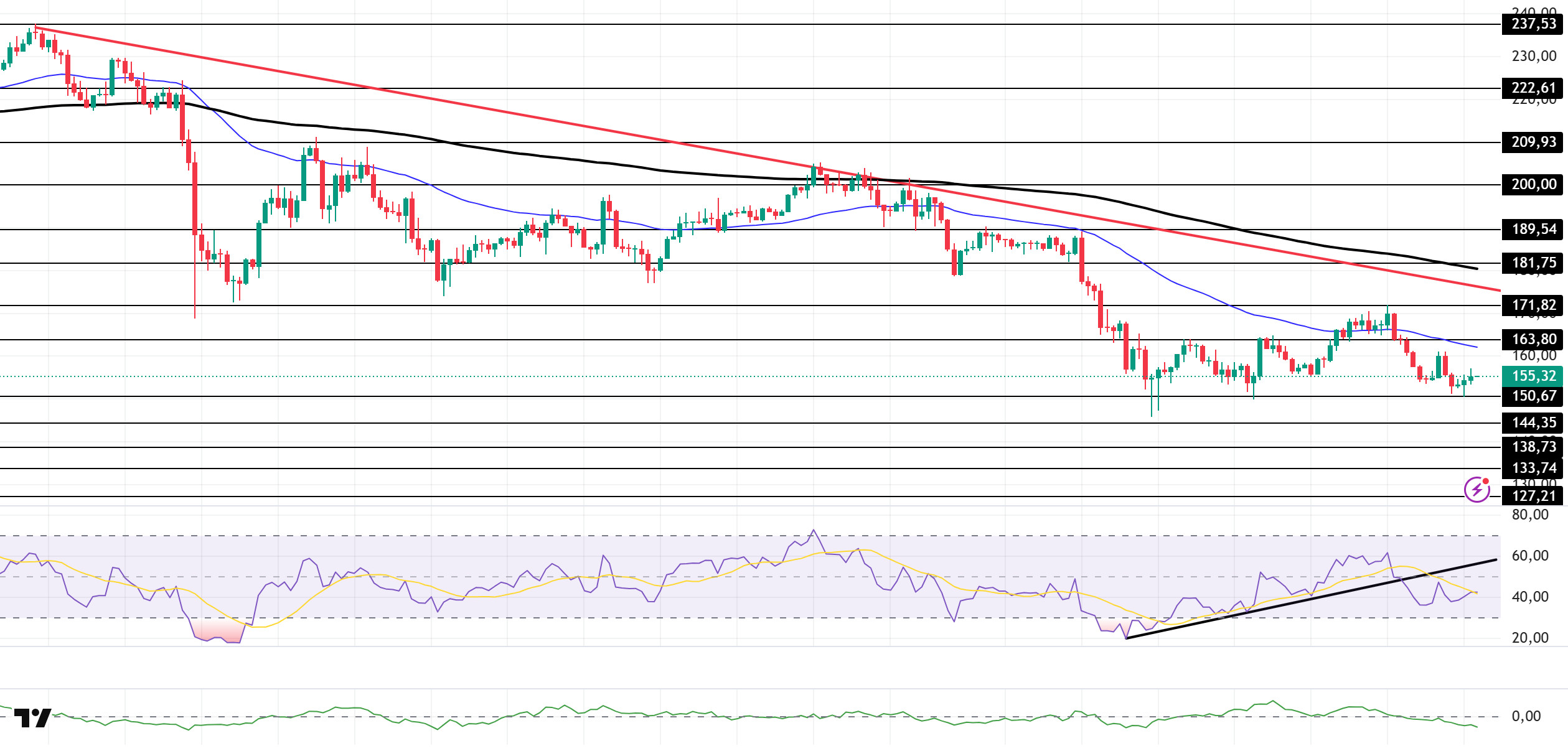Screen dimensions: 1568x751
Task: Click the 189,54 price level label
Action: pos(1534,229)
